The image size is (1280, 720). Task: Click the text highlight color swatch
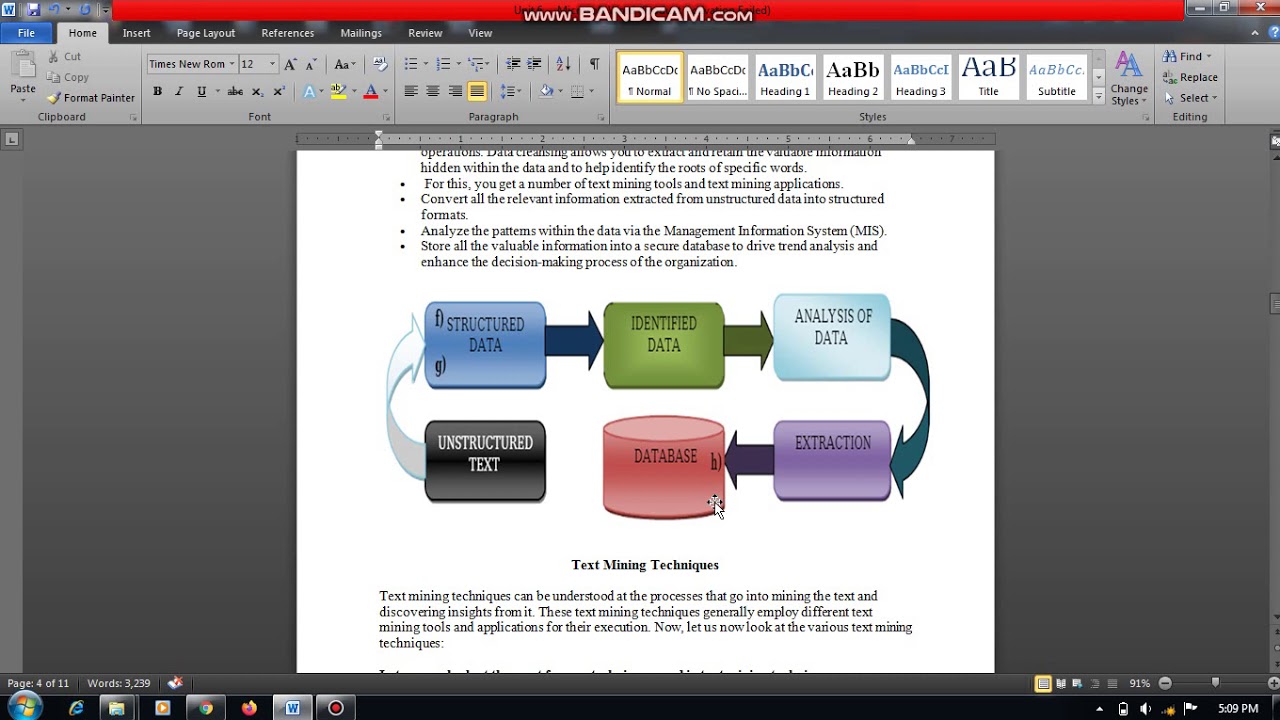pos(339,91)
